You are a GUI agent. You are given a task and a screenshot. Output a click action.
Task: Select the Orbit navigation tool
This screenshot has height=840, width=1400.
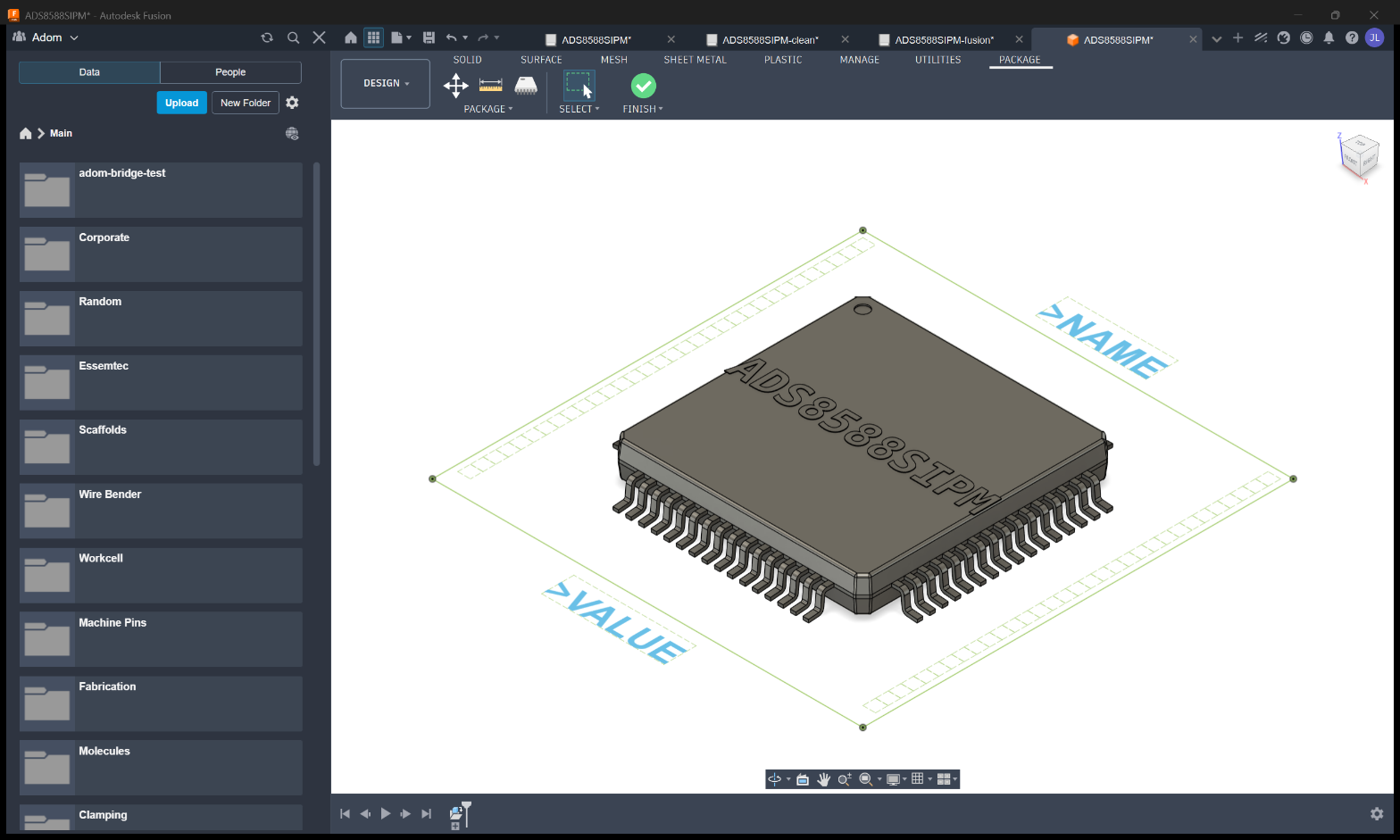(774, 779)
